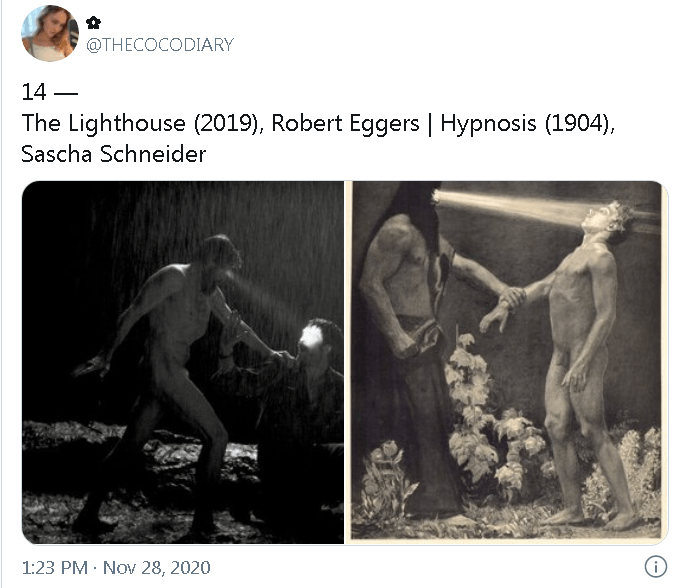The image size is (685, 588).
Task: Open the tweet author's profile avatar
Action: (x=50, y=33)
